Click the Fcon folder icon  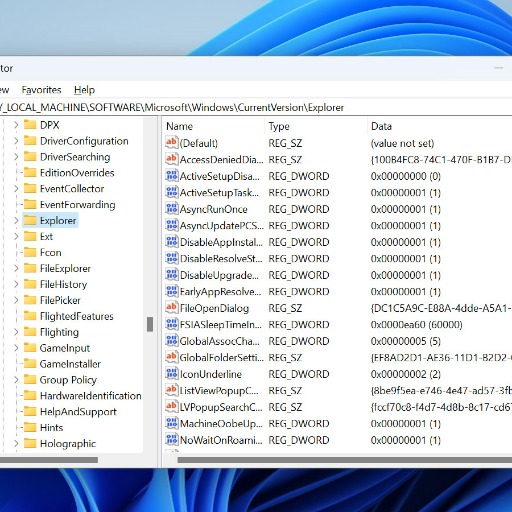(30, 252)
